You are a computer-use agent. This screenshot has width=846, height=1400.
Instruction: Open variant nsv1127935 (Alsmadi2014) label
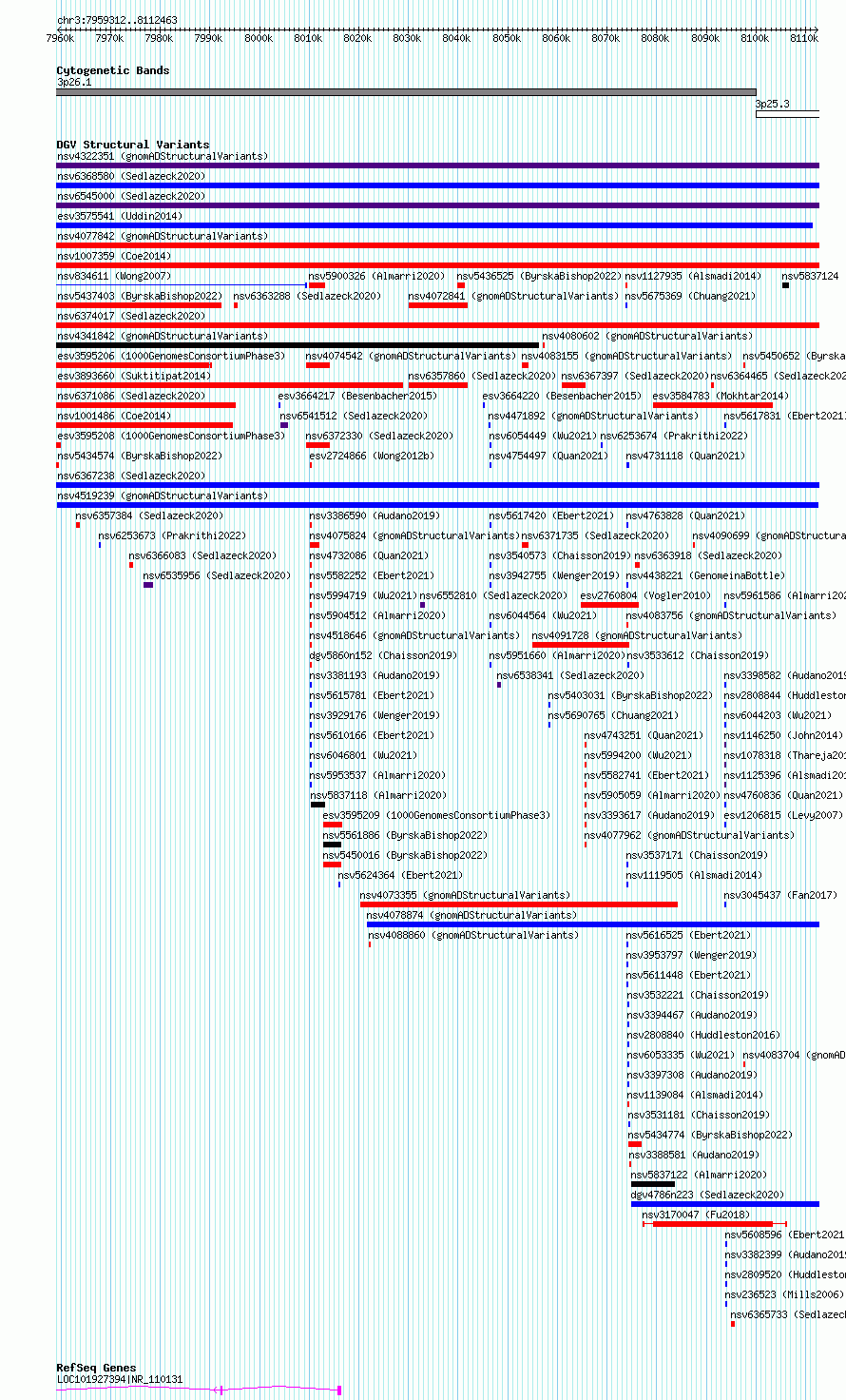694,276
